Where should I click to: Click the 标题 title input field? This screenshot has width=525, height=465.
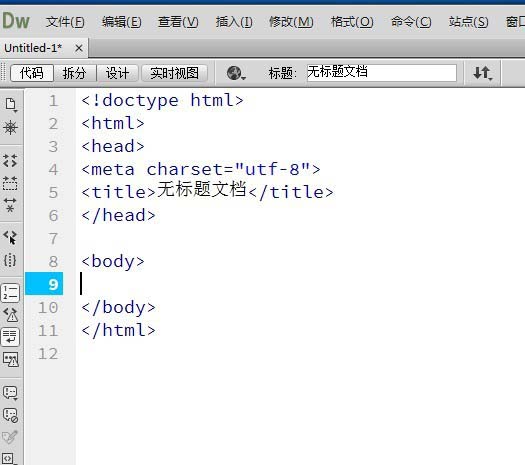click(382, 73)
